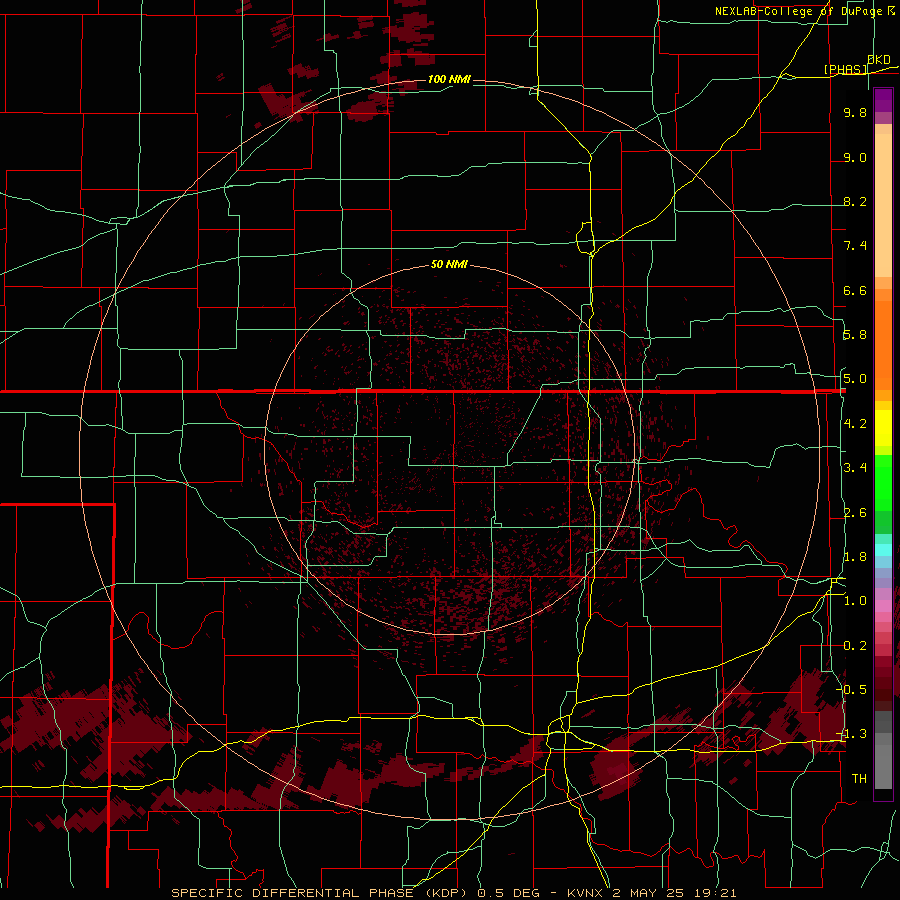Click the 8.2 value on the color scale
The height and width of the screenshot is (900, 900).
(855, 202)
